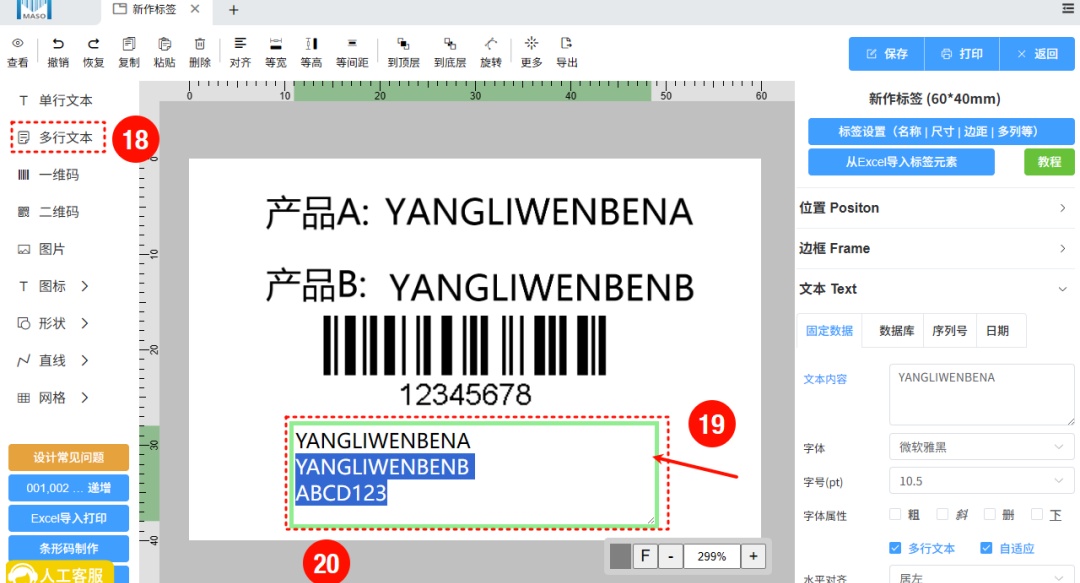Click the 返回 back button
Viewport: 1080px width, 583px height.
pos(1037,54)
